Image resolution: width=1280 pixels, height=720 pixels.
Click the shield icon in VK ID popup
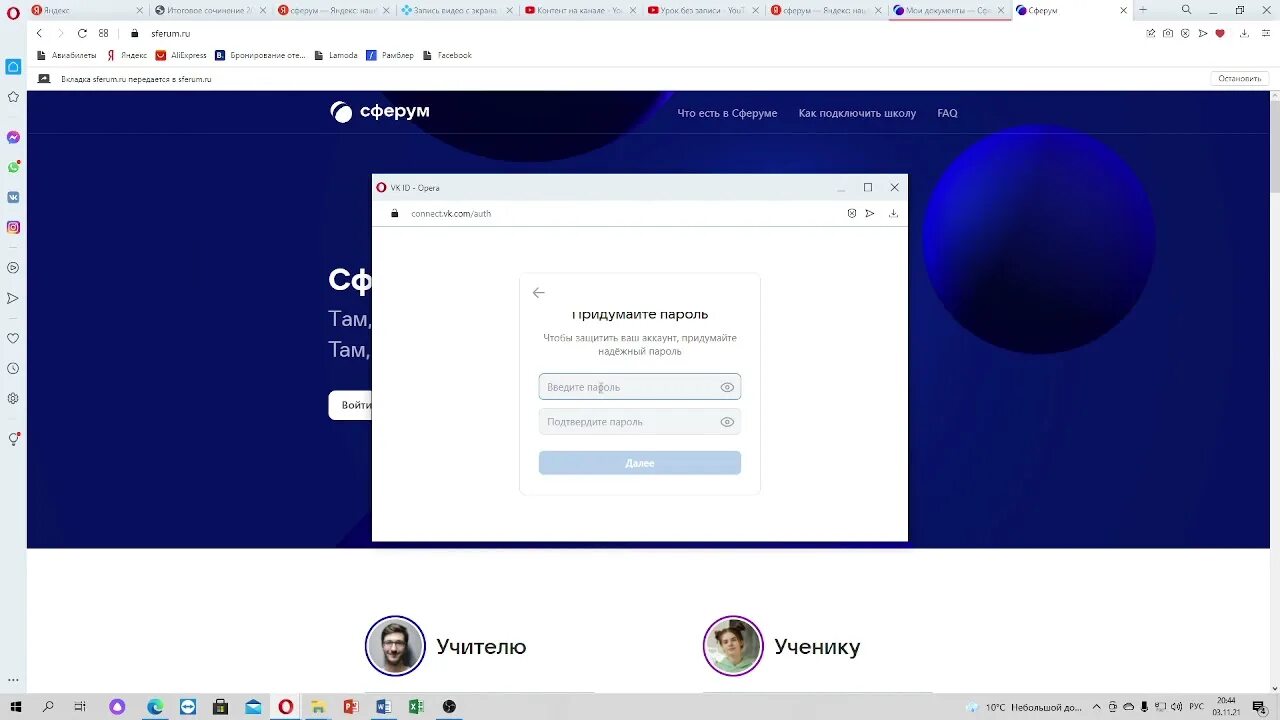(851, 213)
